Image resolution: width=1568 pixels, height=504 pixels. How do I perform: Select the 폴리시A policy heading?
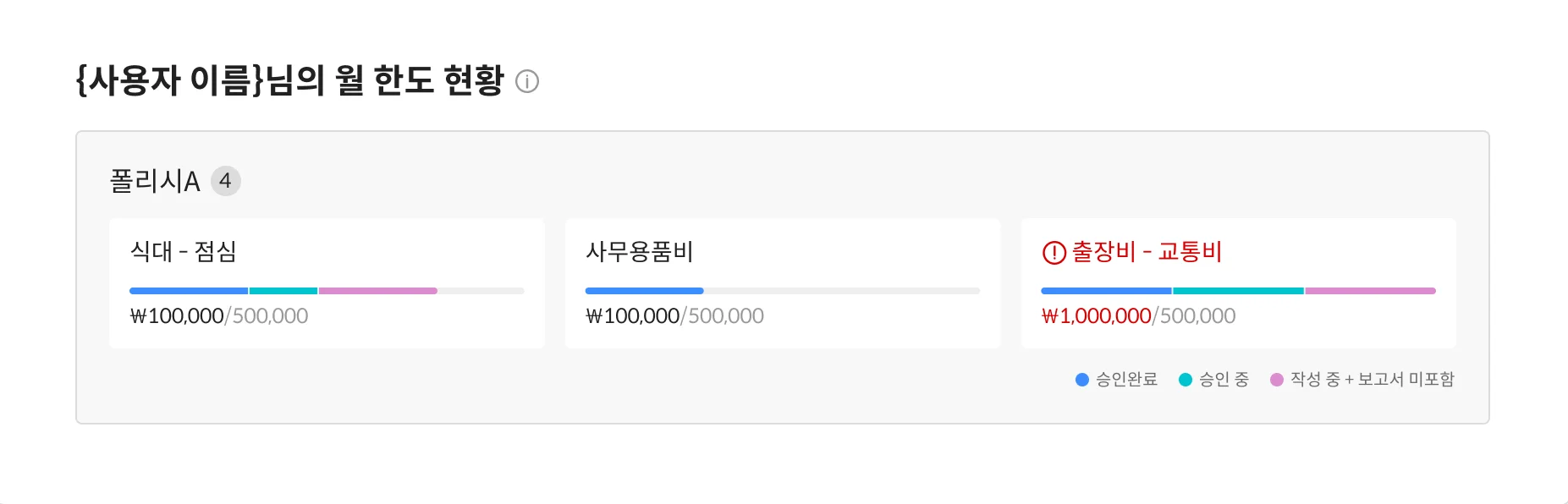[x=155, y=181]
